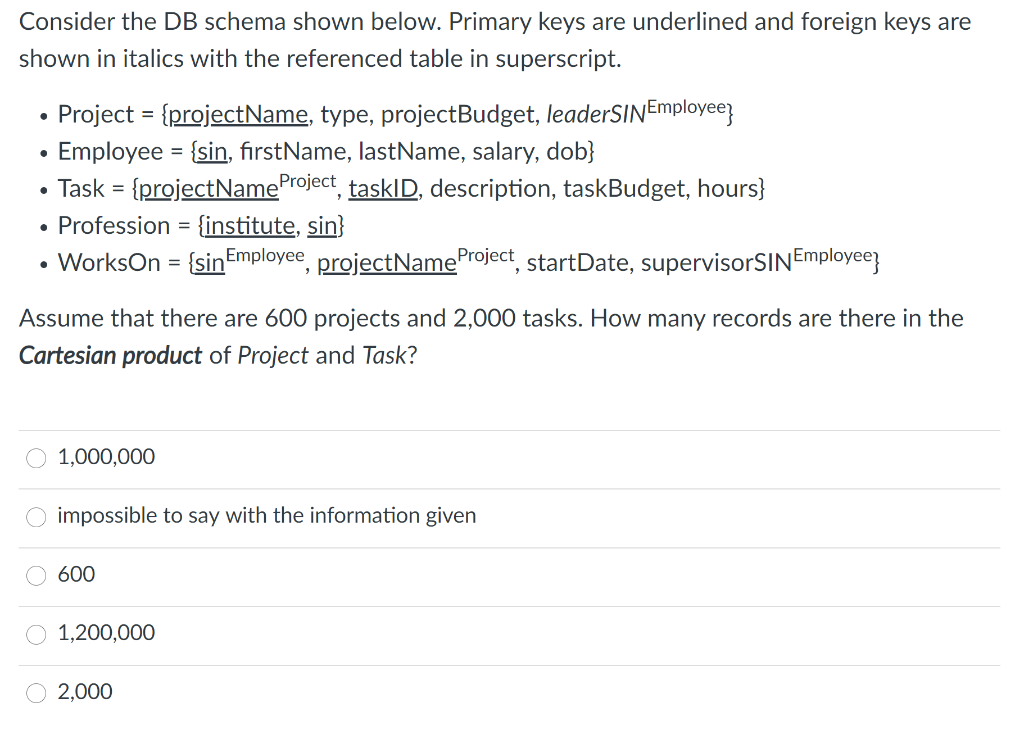Click the radio circle before 1,000,000
The image size is (1024, 739).
coord(36,458)
